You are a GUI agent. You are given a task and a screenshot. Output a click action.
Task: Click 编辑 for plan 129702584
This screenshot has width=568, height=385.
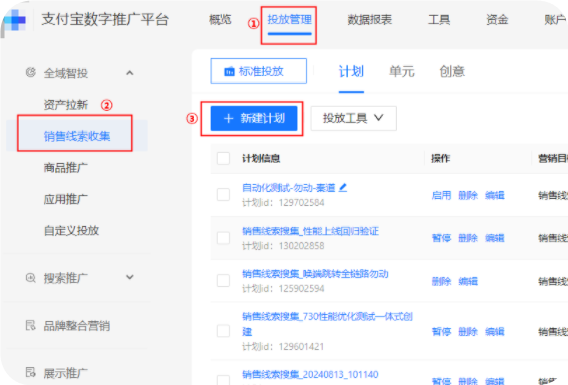[495, 196]
